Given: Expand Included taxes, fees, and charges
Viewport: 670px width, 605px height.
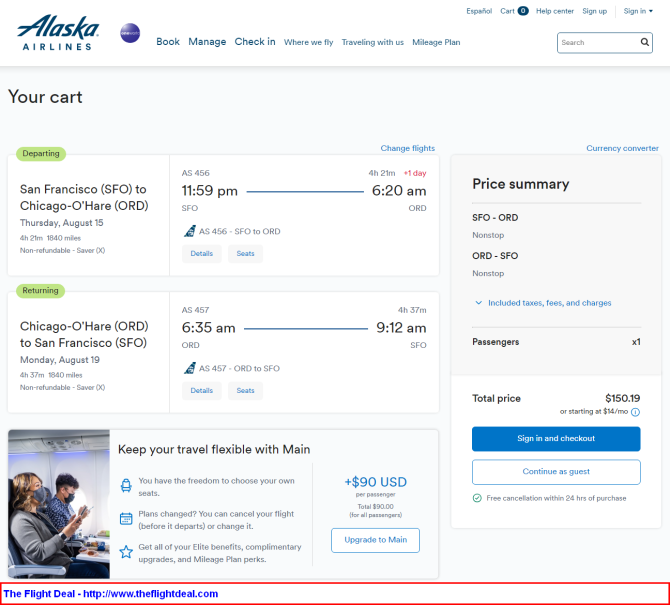Looking at the screenshot, I should [x=543, y=303].
